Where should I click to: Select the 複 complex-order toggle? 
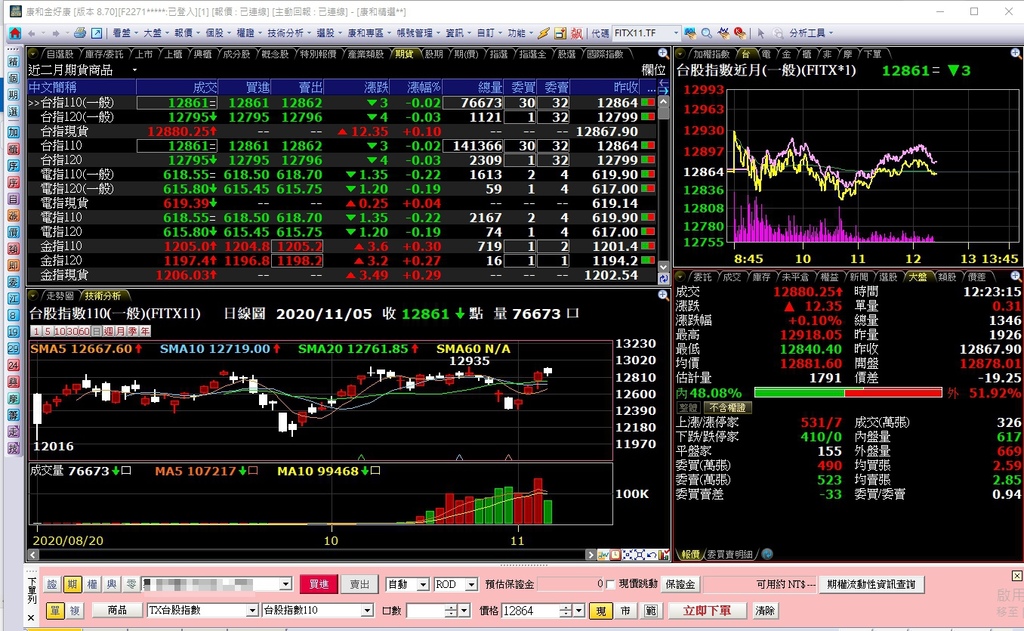pyautogui.click(x=74, y=610)
